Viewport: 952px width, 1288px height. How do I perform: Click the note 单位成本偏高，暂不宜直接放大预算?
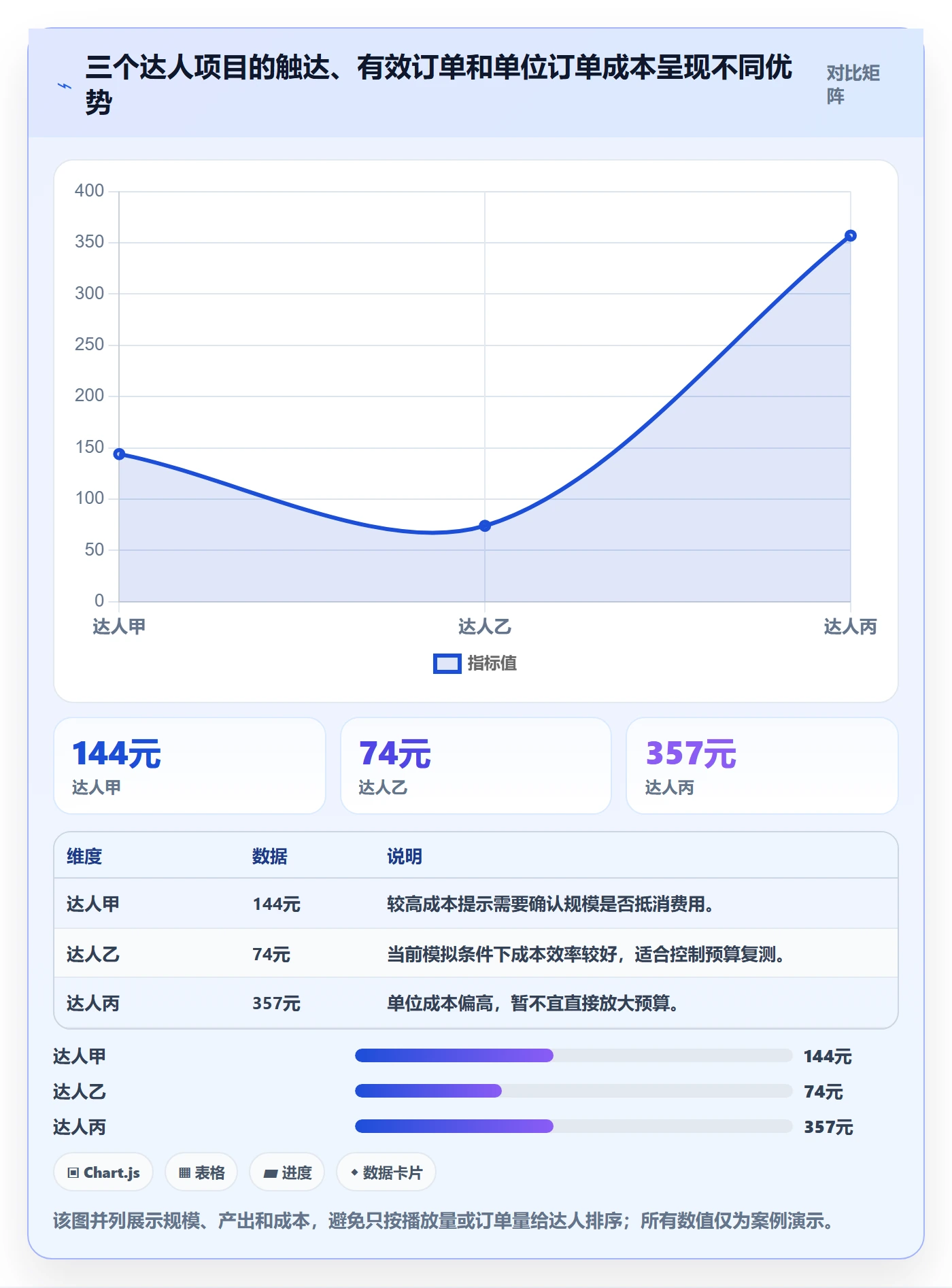click(x=533, y=1003)
